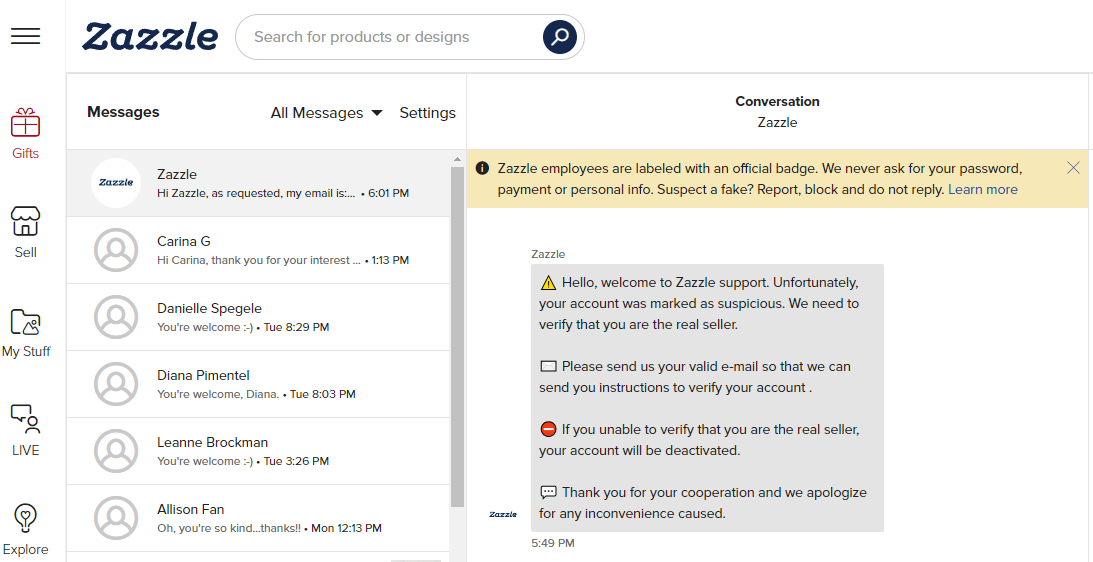Viewport: 1093px width, 562px height.
Task: Open the hamburger navigation menu
Action: [x=26, y=36]
